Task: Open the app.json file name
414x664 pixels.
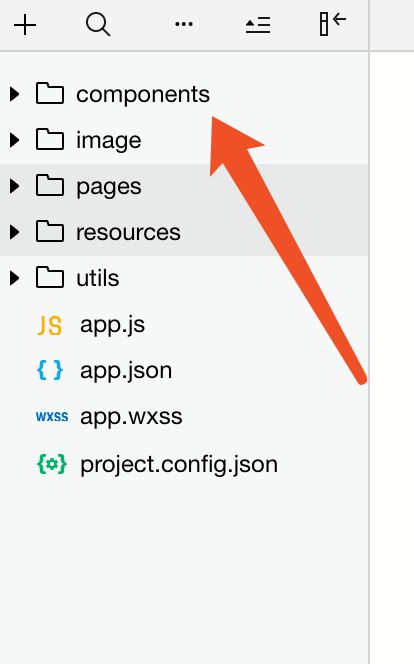Action: click(126, 371)
